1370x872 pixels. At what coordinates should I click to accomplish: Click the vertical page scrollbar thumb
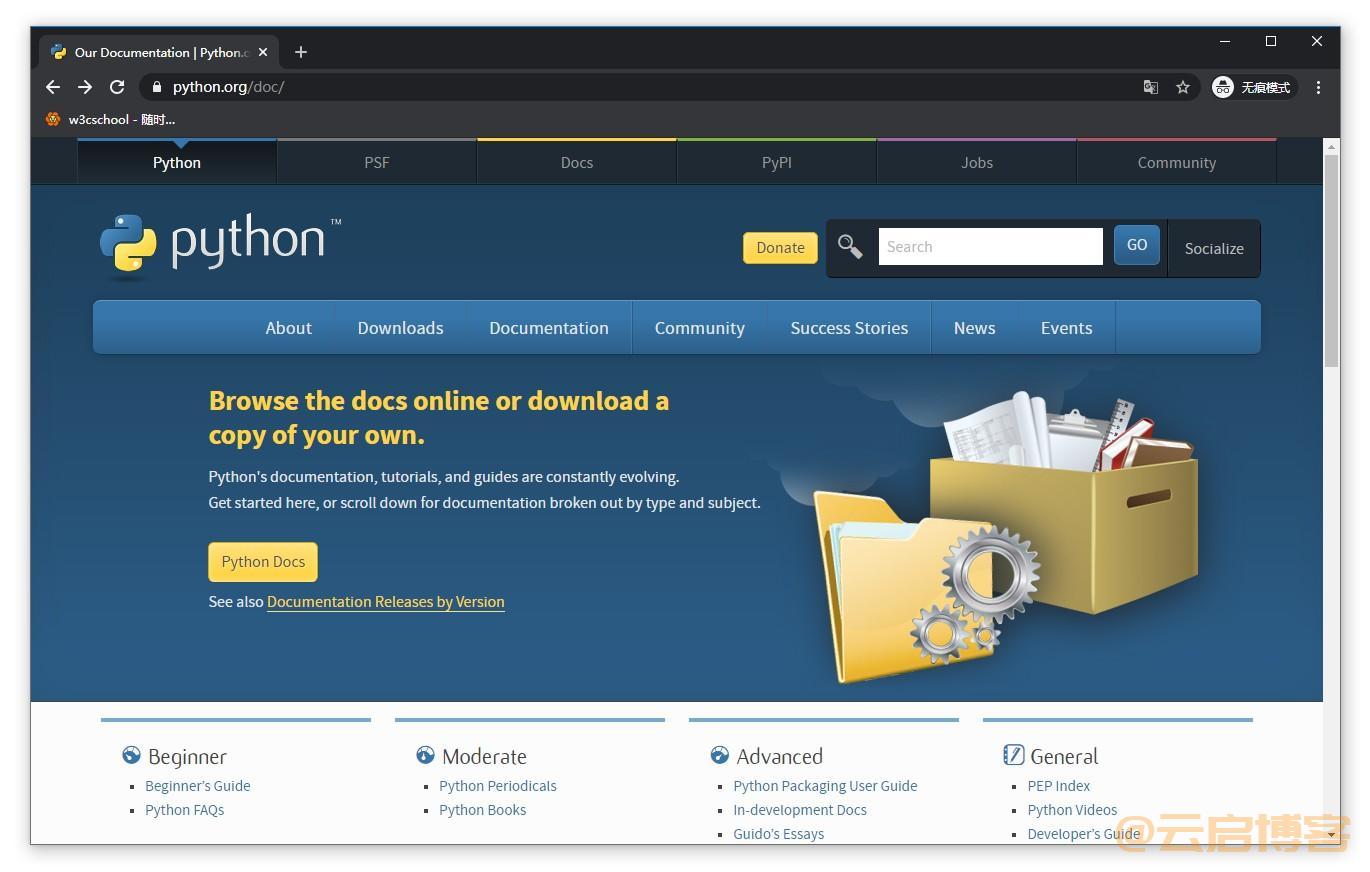(1331, 260)
